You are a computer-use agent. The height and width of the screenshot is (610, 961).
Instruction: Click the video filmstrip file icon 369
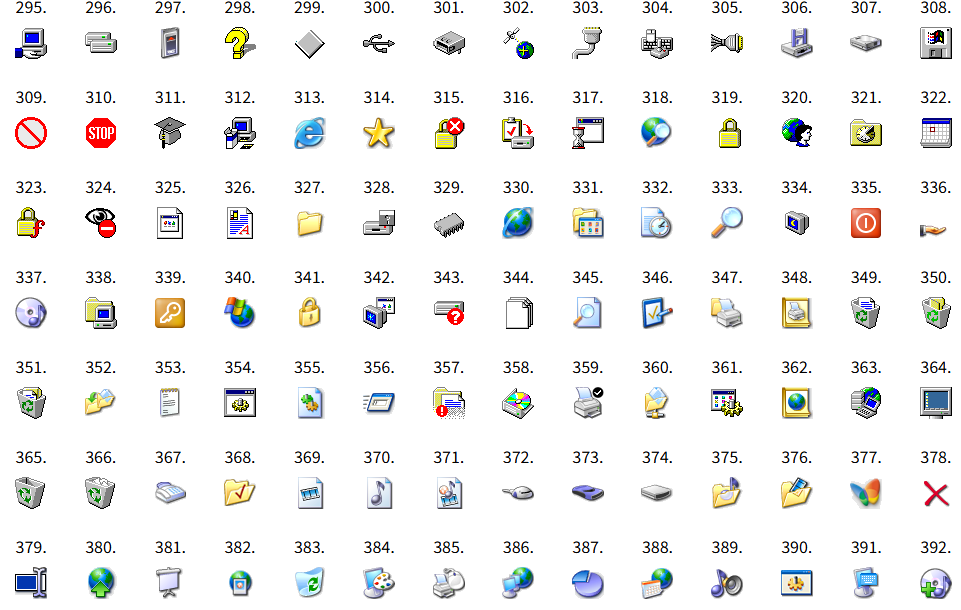pyautogui.click(x=309, y=493)
